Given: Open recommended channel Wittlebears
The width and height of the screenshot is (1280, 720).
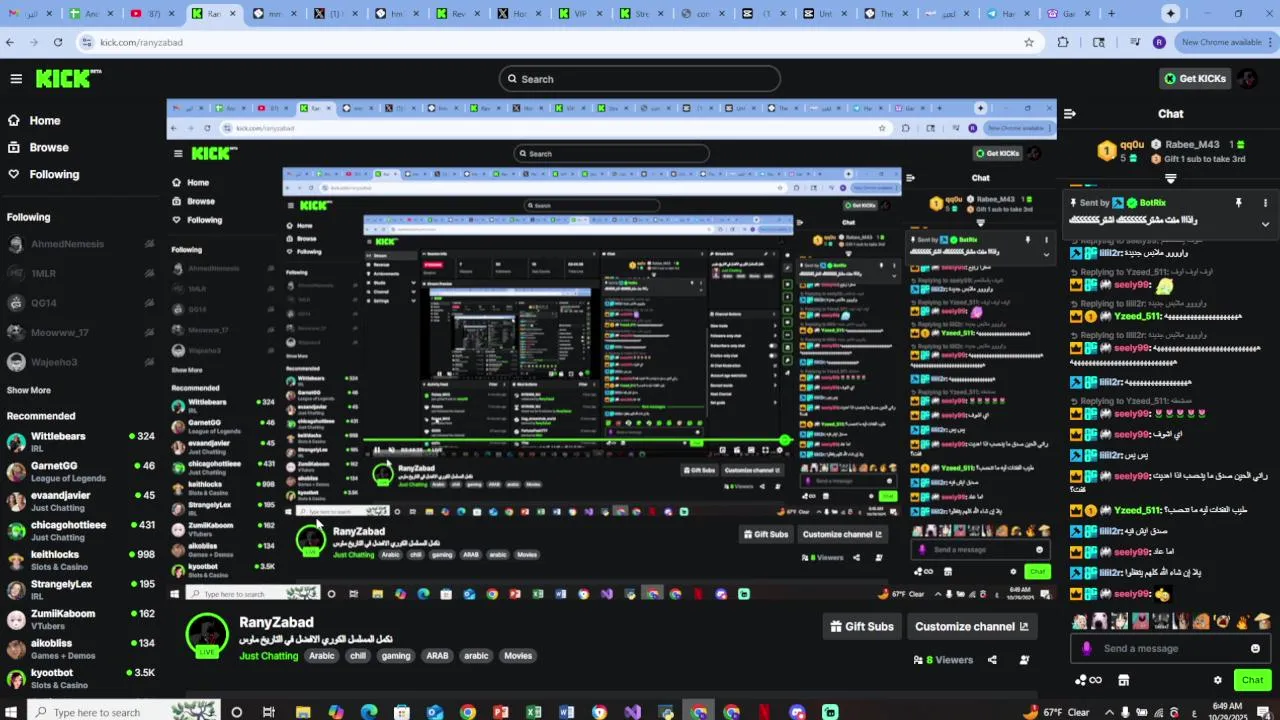Looking at the screenshot, I should tap(78, 442).
